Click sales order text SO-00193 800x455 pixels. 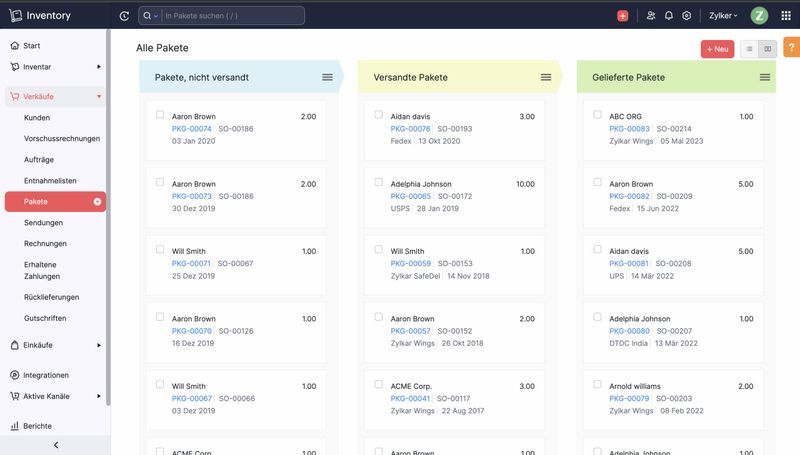[x=455, y=129]
